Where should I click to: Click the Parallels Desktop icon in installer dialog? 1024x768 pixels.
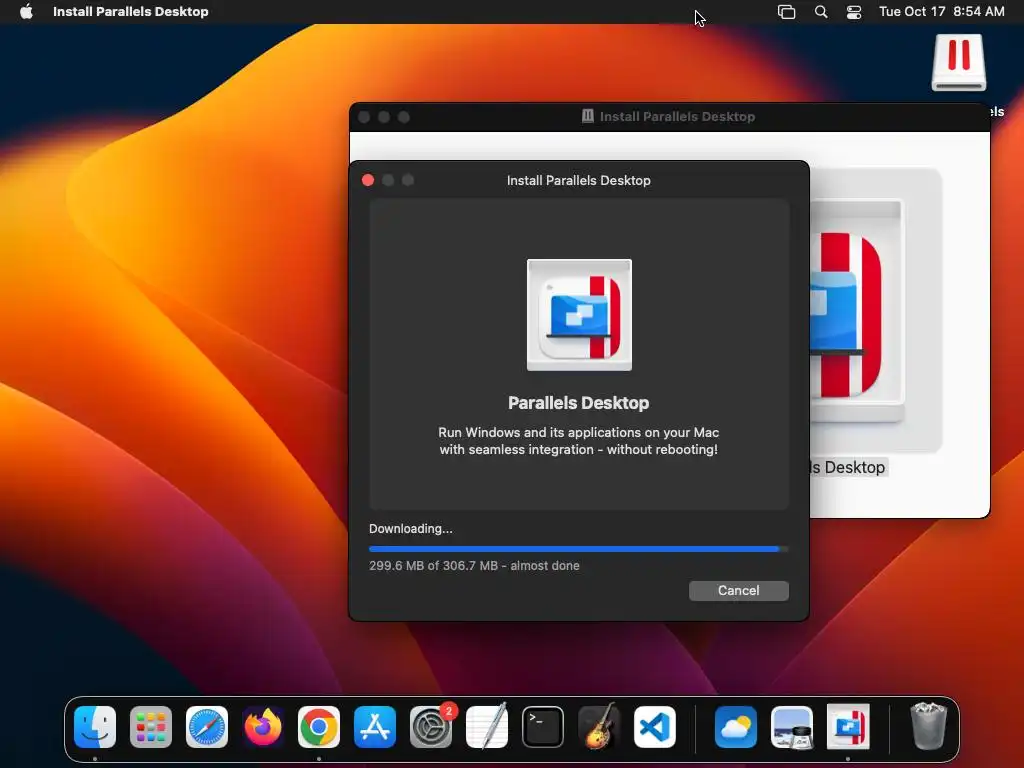[x=579, y=315]
